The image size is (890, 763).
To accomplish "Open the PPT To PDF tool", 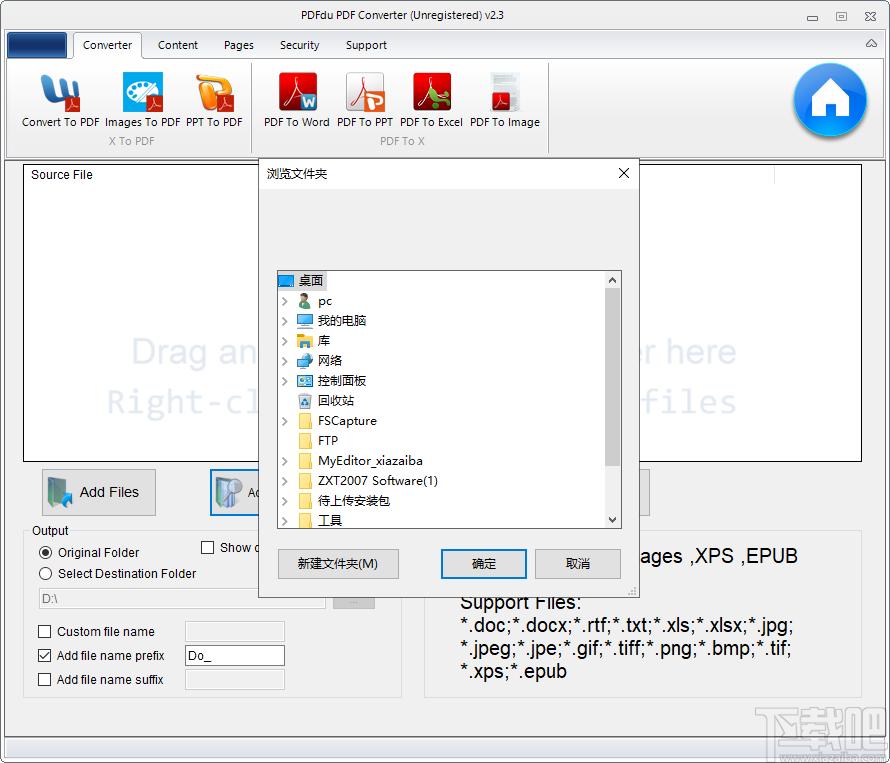I will coord(214,100).
